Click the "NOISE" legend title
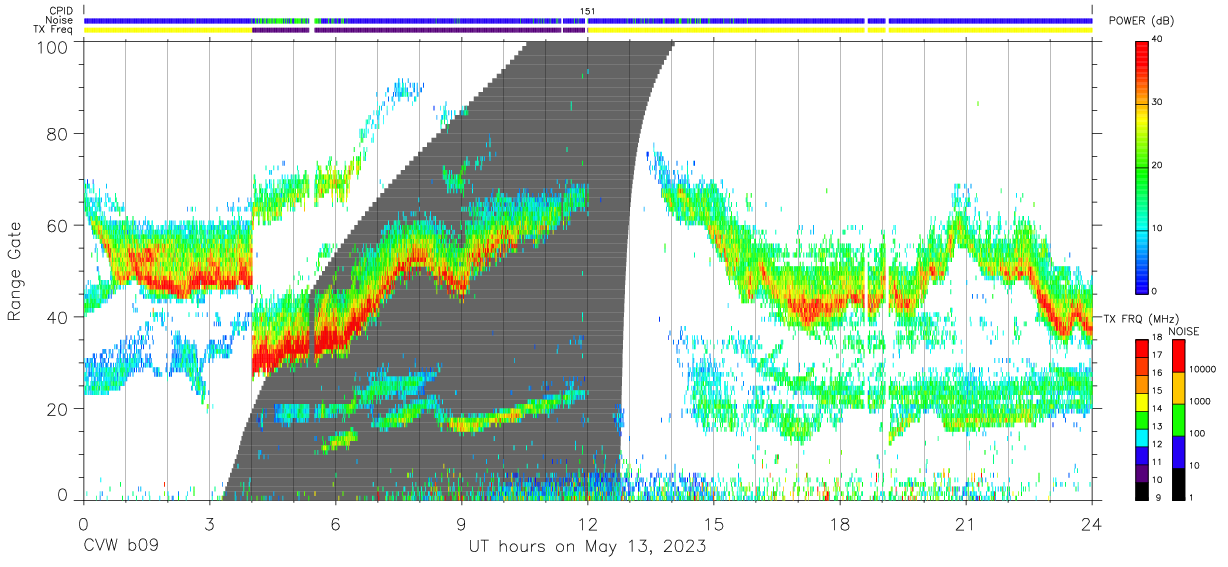1228x567 pixels. click(x=1186, y=331)
